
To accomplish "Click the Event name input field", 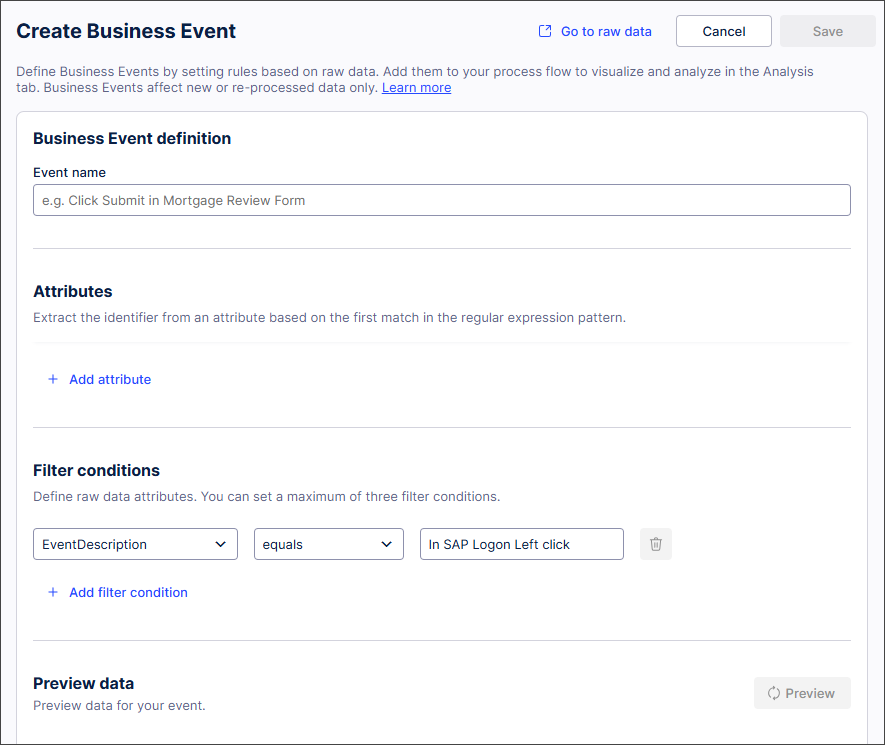I will (x=442, y=199).
